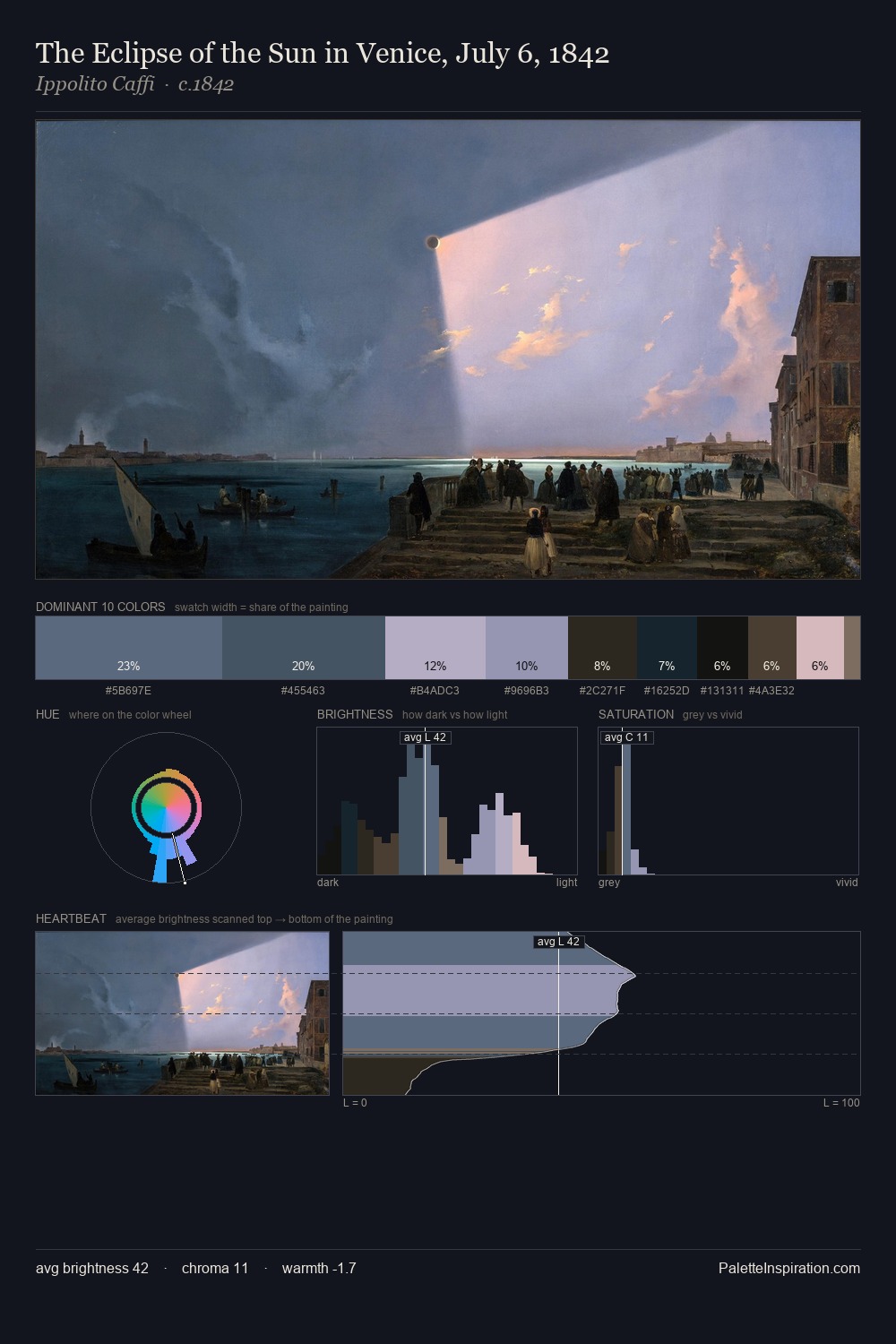Open the PaletteInspiration.com link

pyautogui.click(x=789, y=1269)
